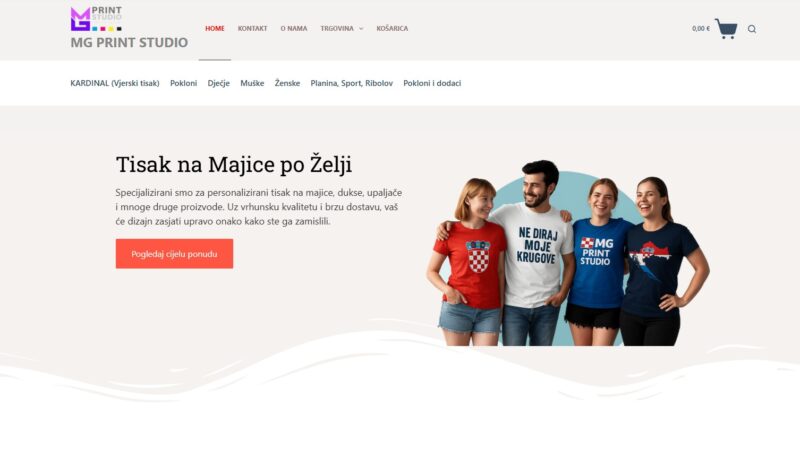Click the MG PRINT STUDIO site title
The height and width of the screenshot is (449, 800).
coord(129,42)
